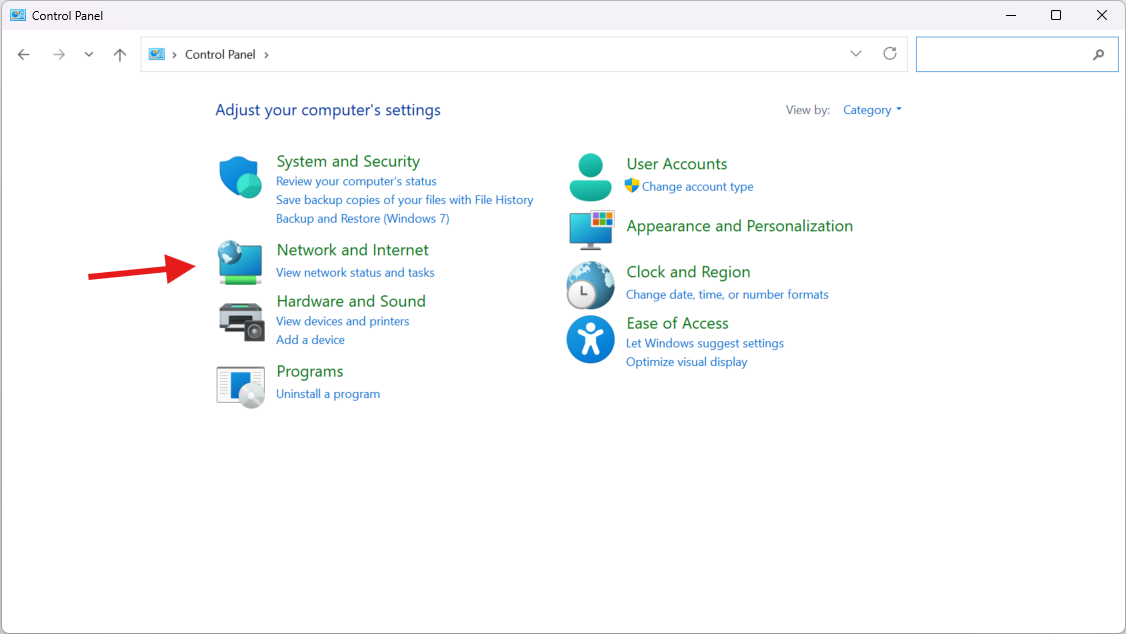The image size is (1126, 634).
Task: Go back with the Back arrow
Action: [x=24, y=55]
